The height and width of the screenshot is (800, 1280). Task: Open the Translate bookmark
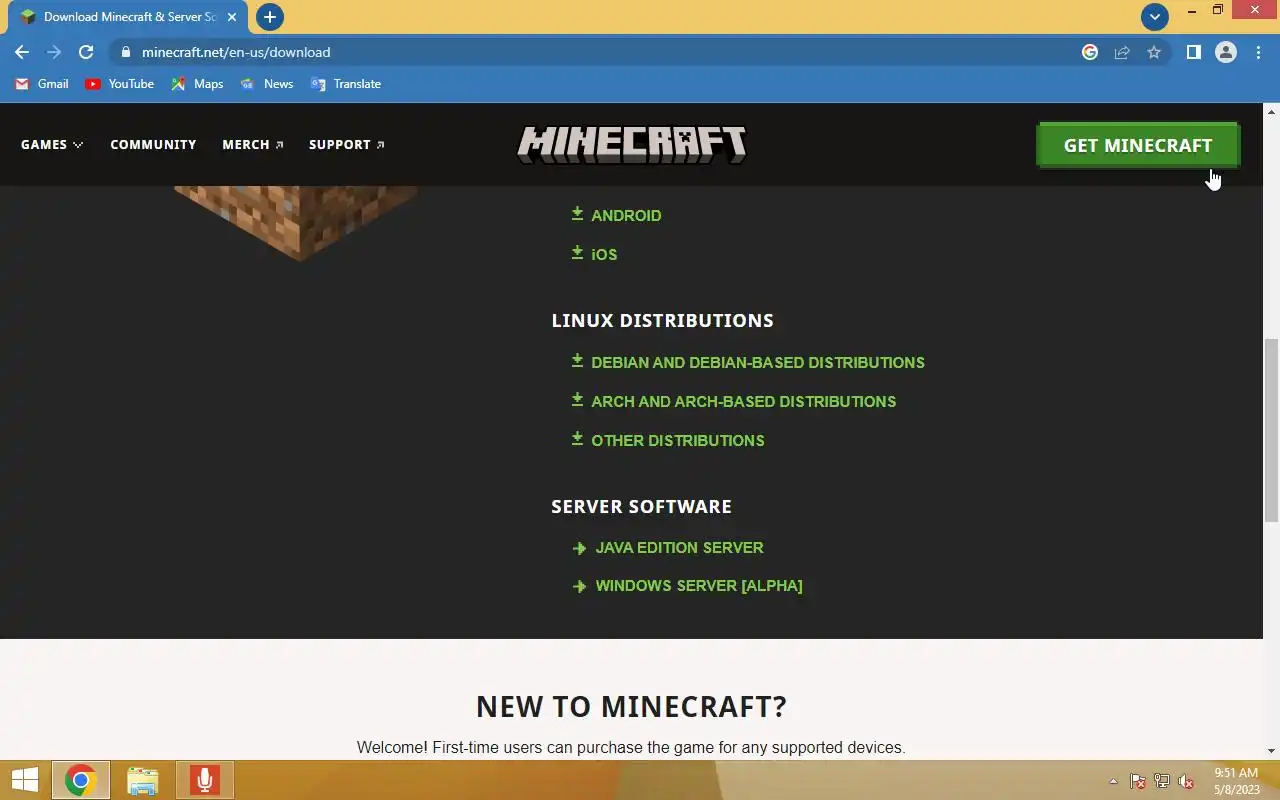(x=346, y=84)
